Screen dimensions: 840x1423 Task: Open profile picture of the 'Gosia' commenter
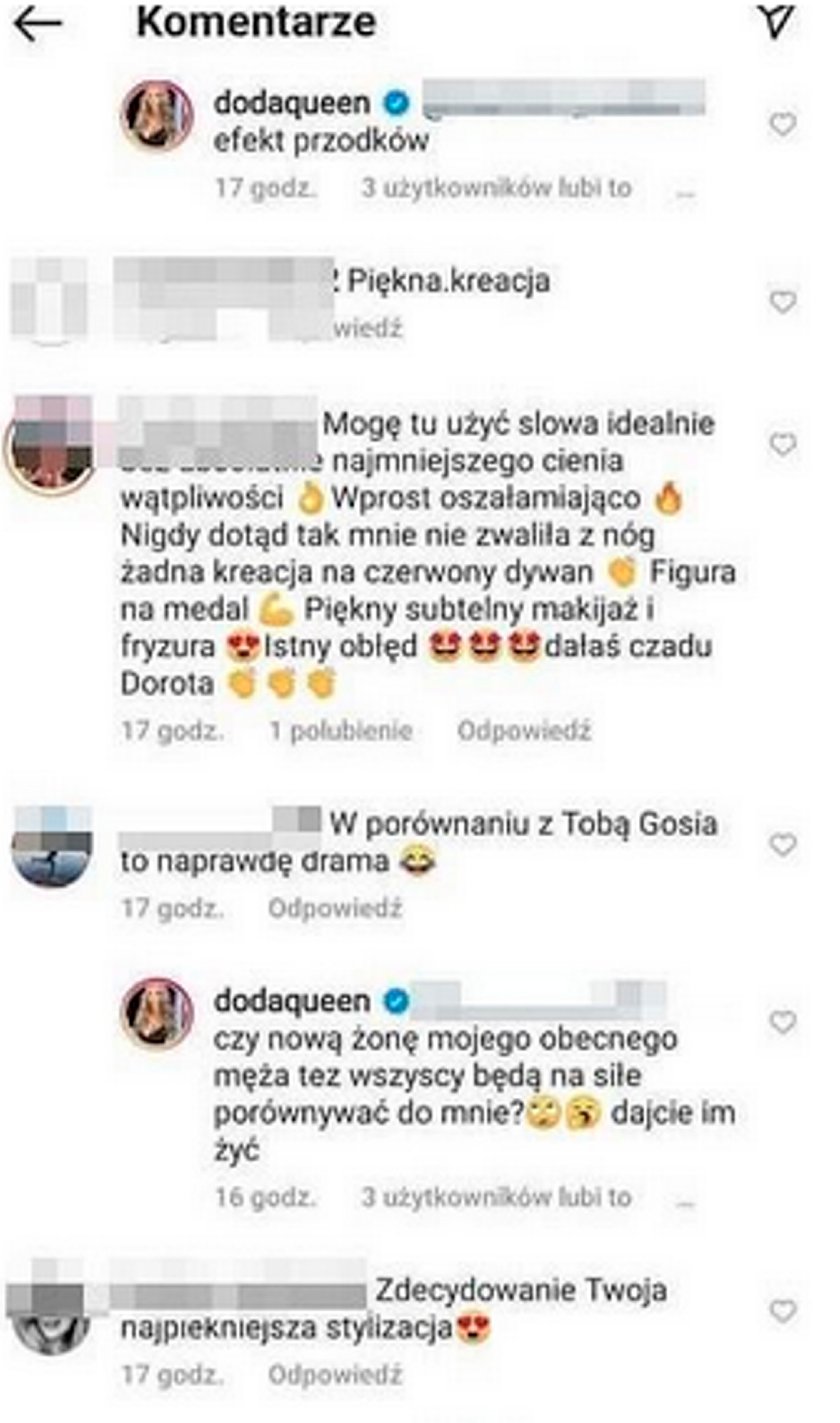coord(52,845)
